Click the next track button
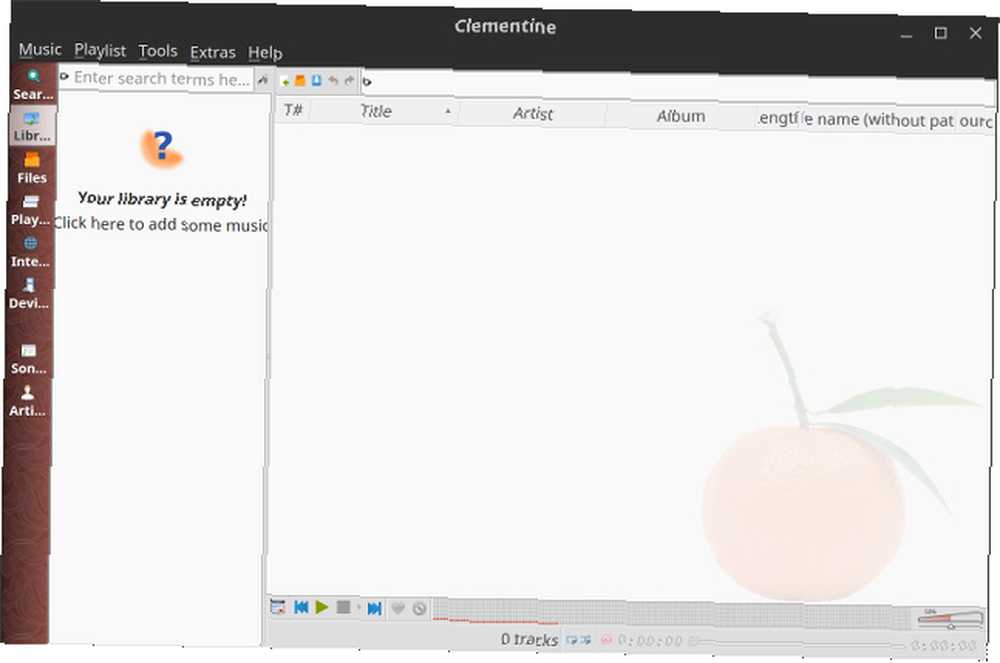The width and height of the screenshot is (1000, 663). 374,608
